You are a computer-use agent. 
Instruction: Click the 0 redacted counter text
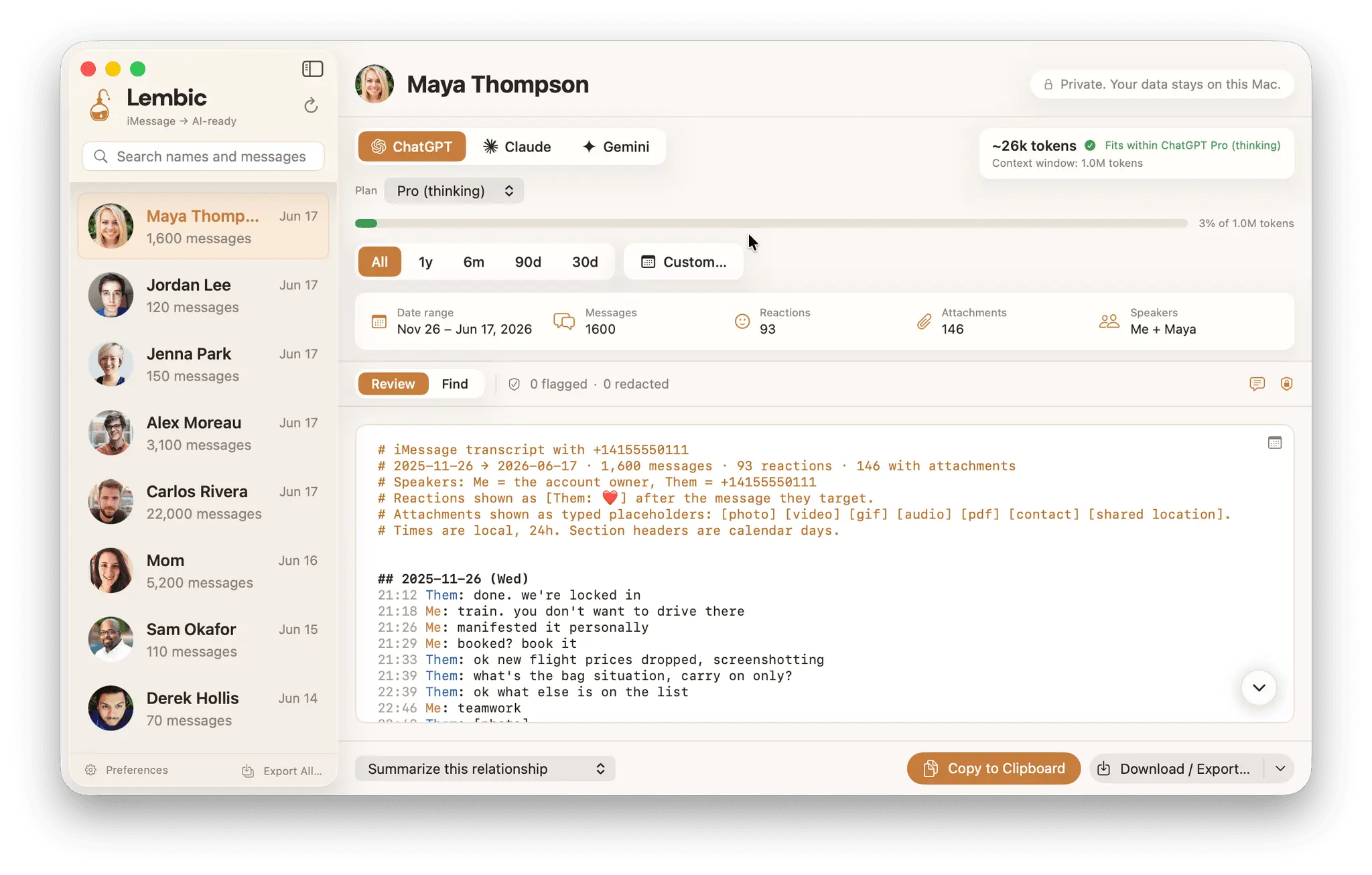pyautogui.click(x=636, y=384)
